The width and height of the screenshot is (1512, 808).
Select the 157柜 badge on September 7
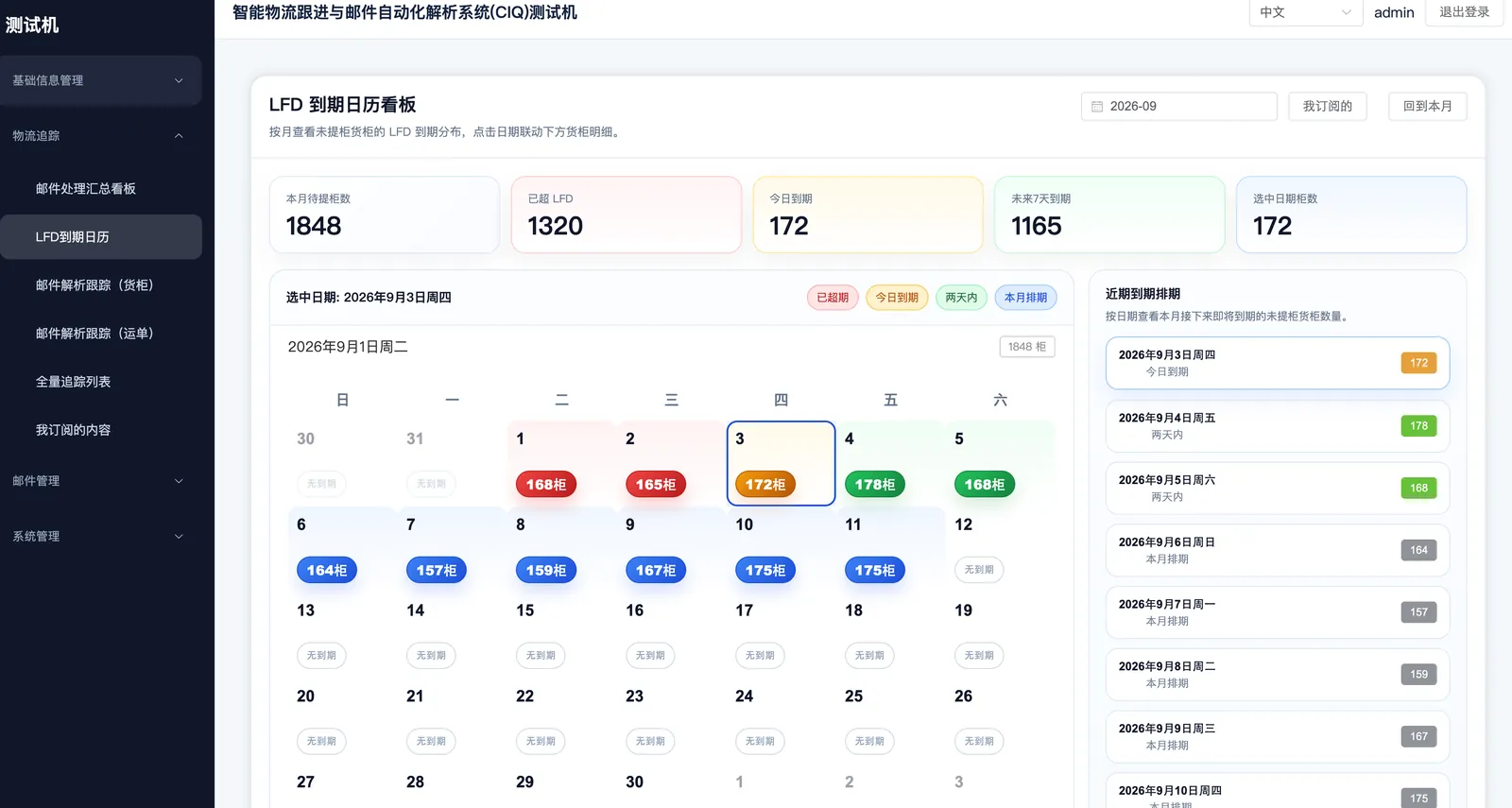(x=437, y=571)
